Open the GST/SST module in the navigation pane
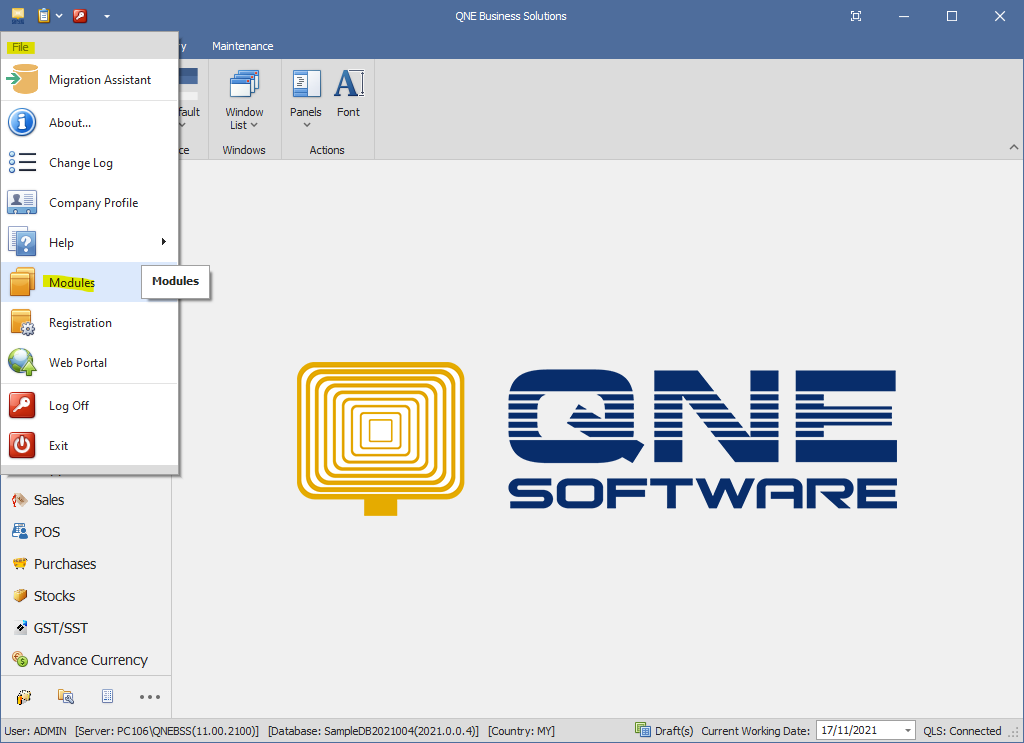 point(86,628)
